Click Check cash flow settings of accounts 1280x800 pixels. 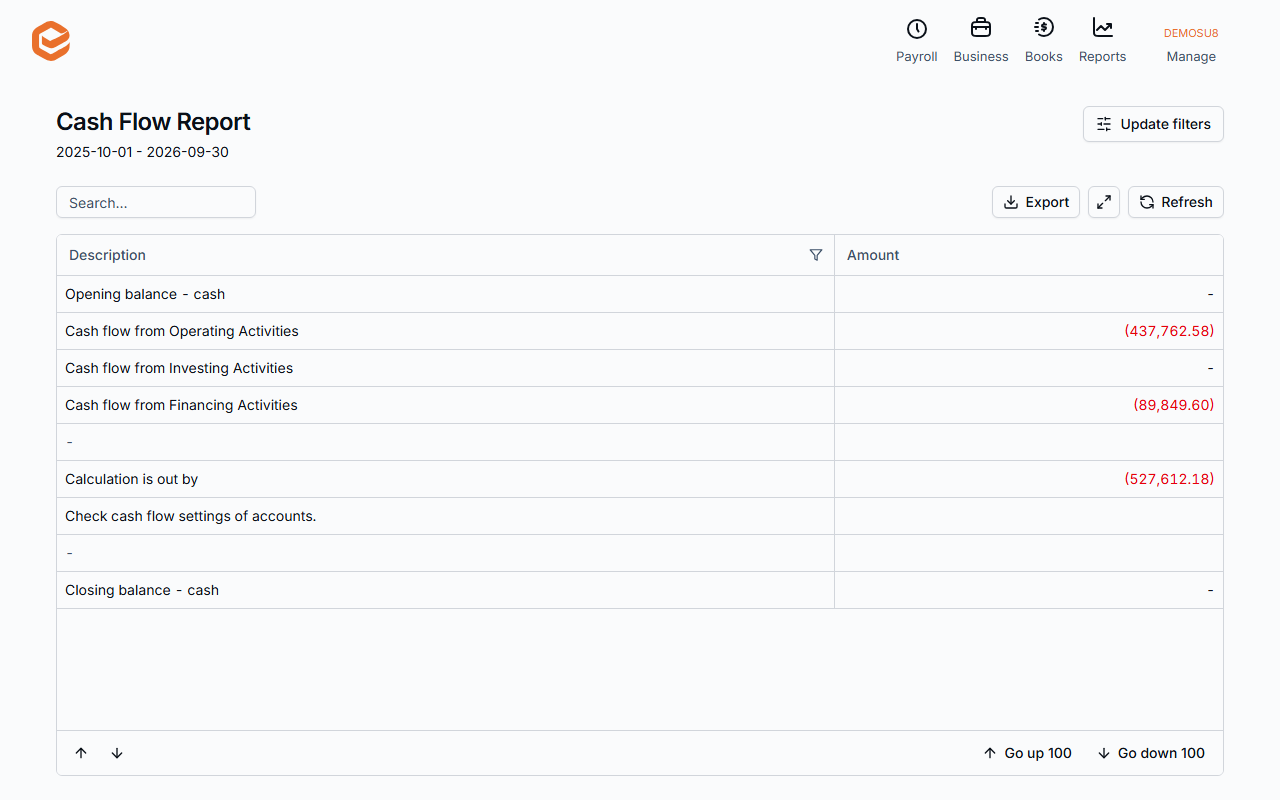point(190,516)
